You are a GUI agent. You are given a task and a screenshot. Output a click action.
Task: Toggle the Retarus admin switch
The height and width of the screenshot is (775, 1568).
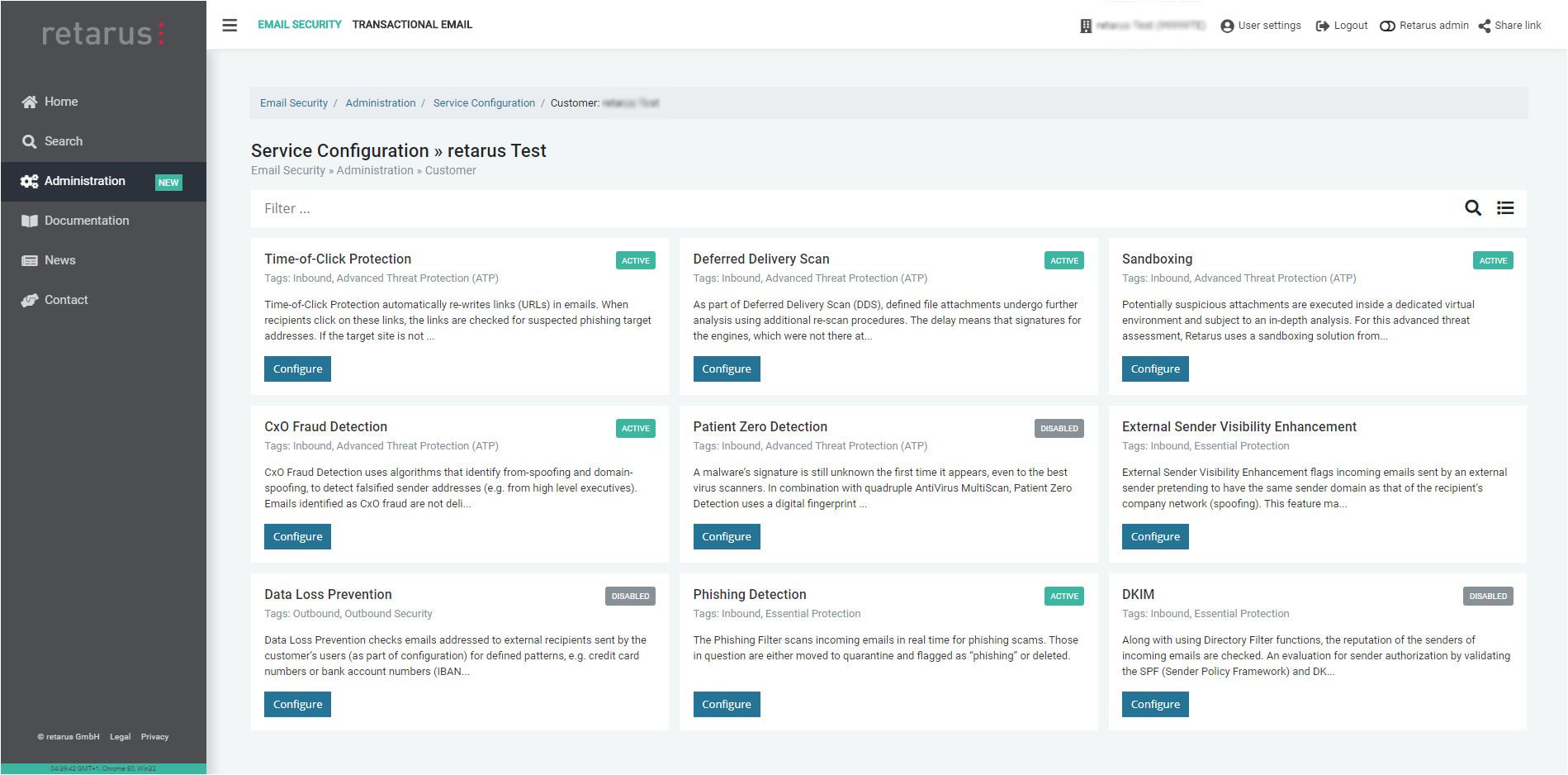(x=1388, y=26)
